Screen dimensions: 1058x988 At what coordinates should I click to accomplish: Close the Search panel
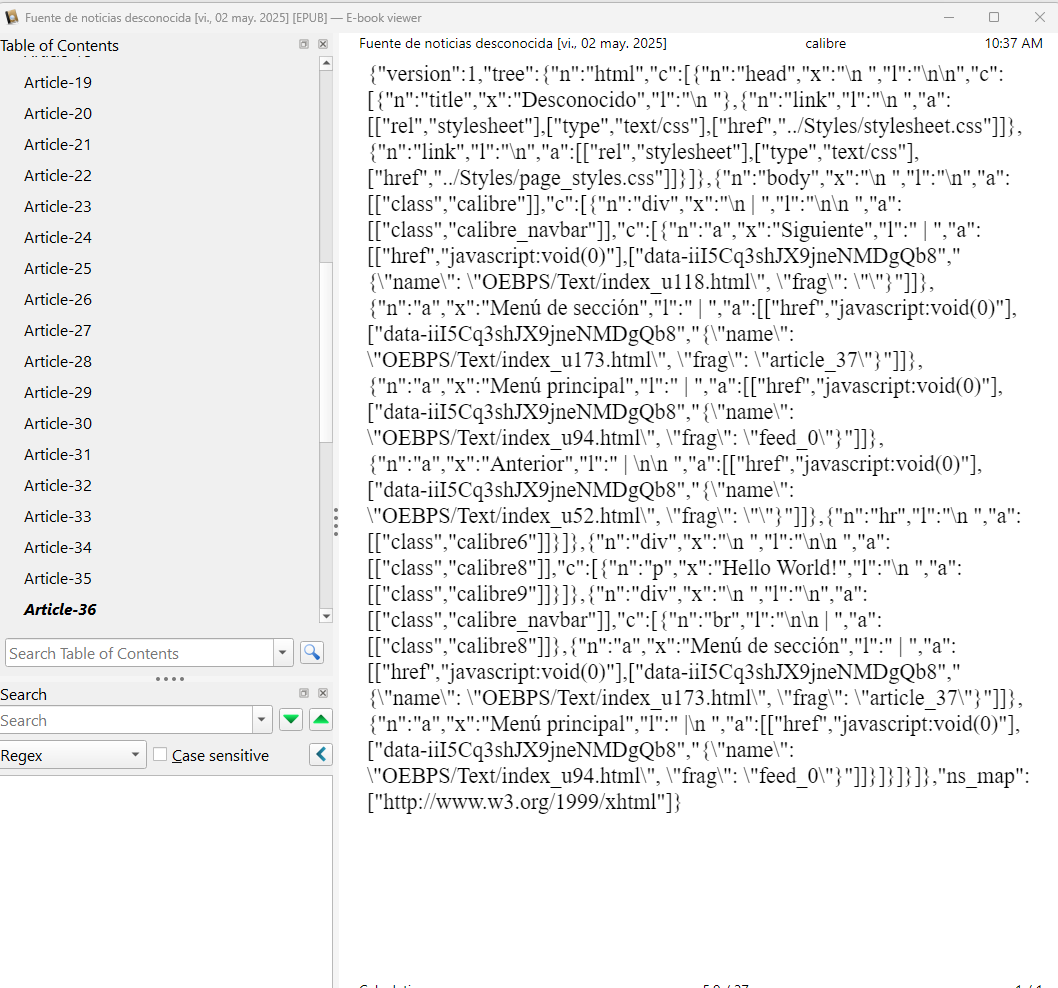click(323, 693)
